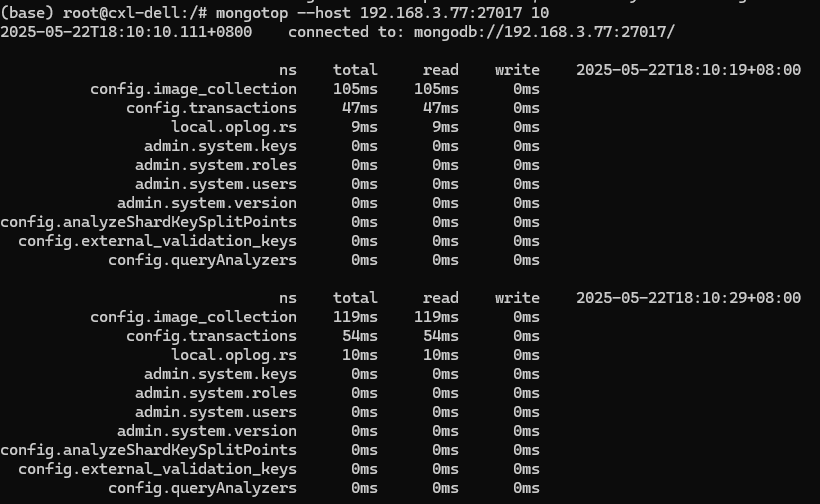The height and width of the screenshot is (504, 820).
Task: Click the 119ms read value
Action: (436, 317)
